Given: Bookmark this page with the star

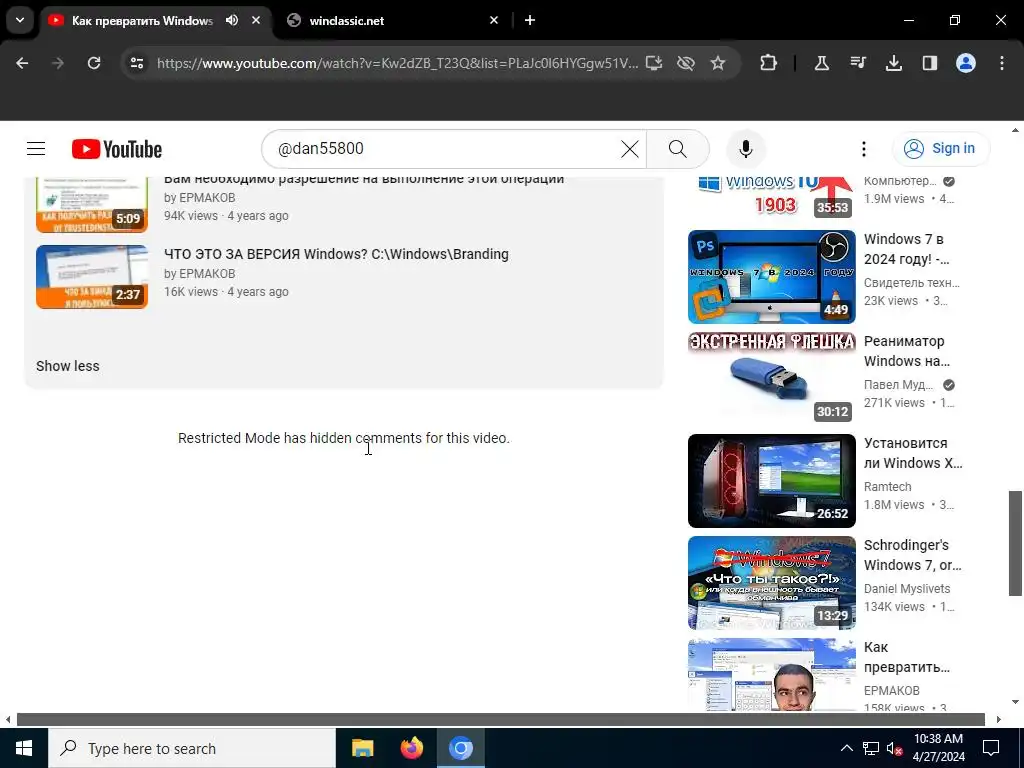Looking at the screenshot, I should [x=718, y=63].
